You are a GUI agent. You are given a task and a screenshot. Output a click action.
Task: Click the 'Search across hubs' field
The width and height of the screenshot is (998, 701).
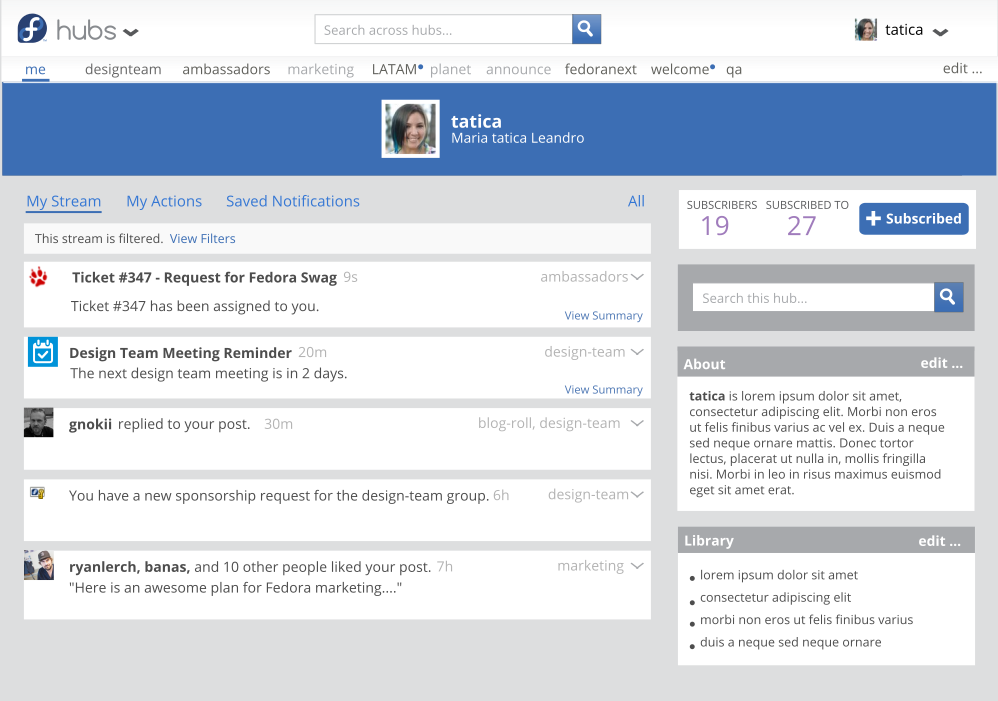[444, 29]
